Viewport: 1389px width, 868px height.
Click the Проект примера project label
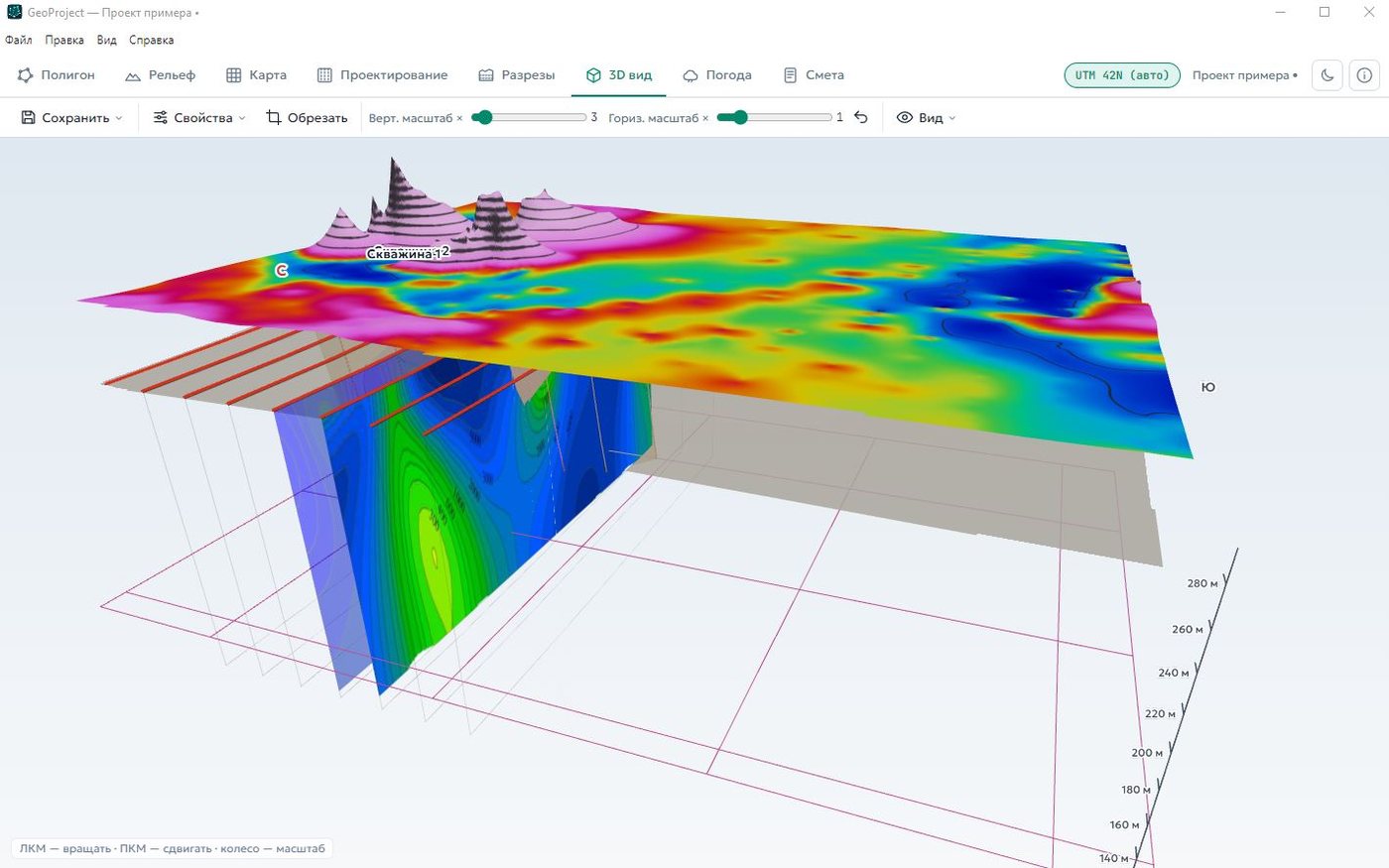(x=1245, y=75)
